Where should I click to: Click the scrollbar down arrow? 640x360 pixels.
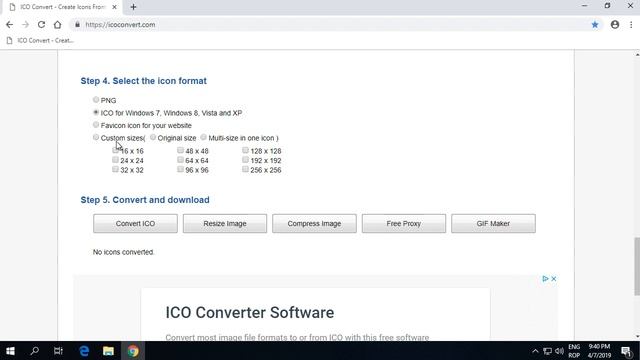click(637, 336)
